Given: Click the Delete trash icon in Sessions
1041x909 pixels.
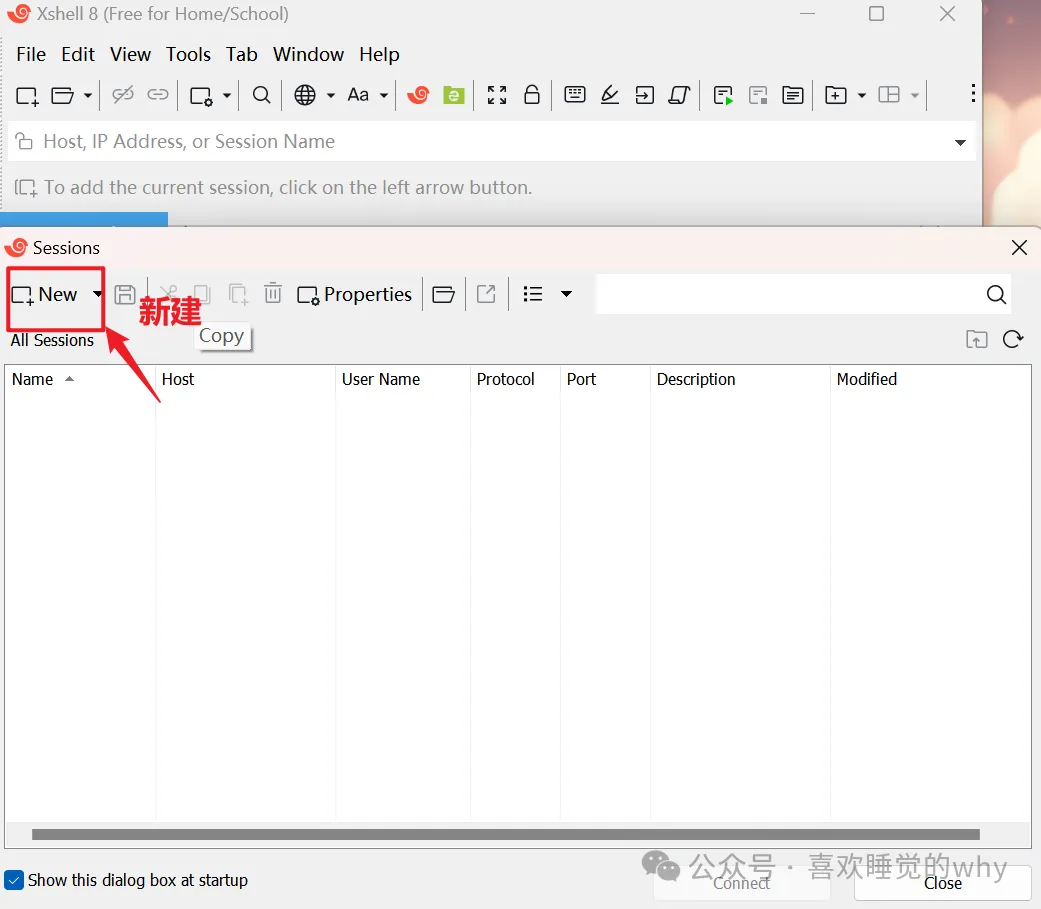Looking at the screenshot, I should pos(273,293).
